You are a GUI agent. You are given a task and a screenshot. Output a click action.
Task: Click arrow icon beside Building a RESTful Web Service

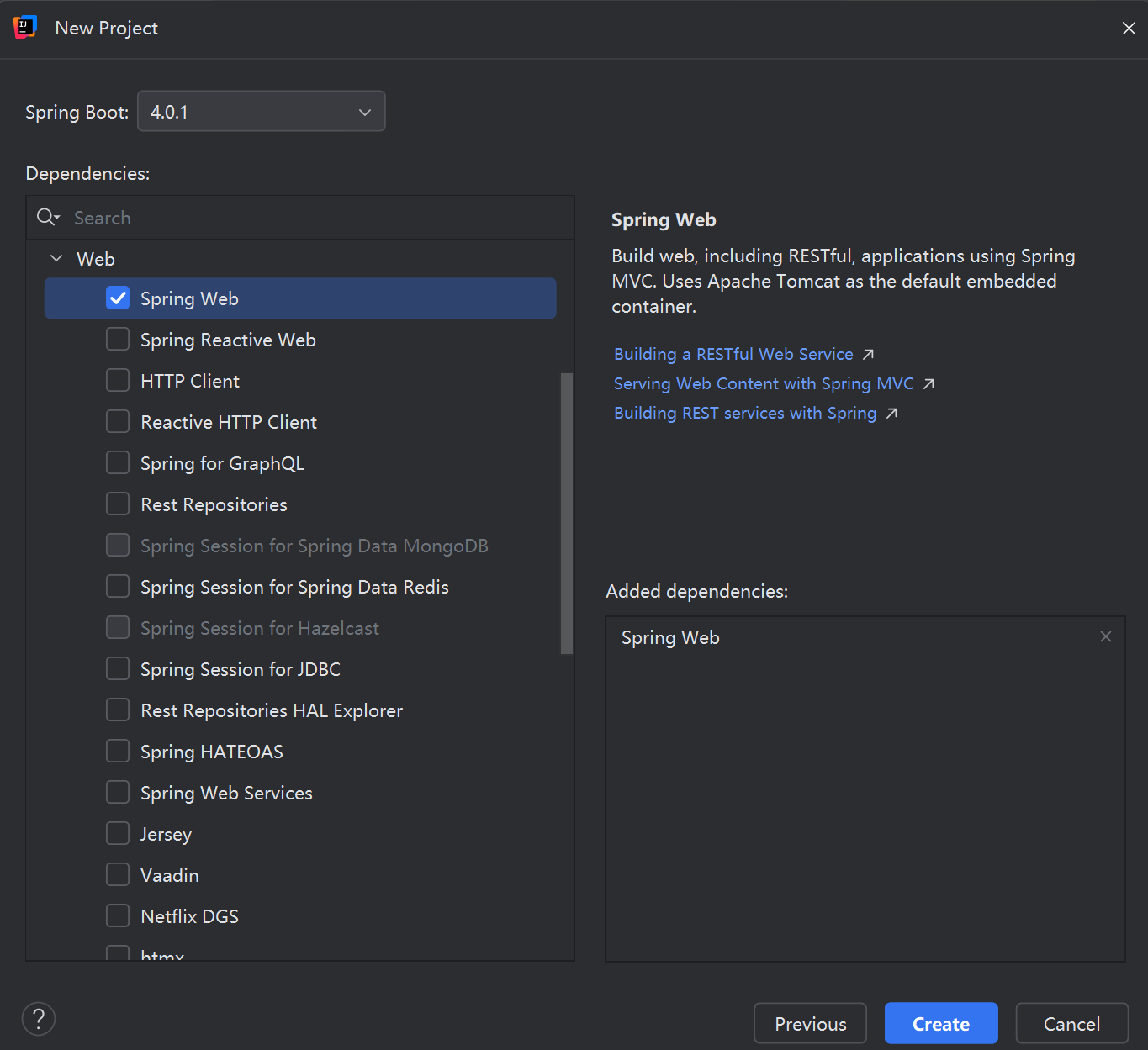[x=869, y=355]
